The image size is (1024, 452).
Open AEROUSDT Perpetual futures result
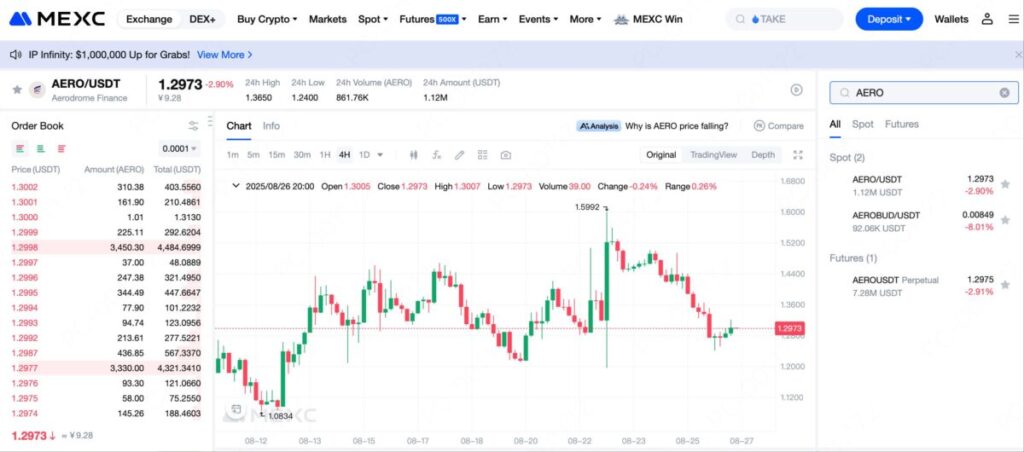coord(921,286)
